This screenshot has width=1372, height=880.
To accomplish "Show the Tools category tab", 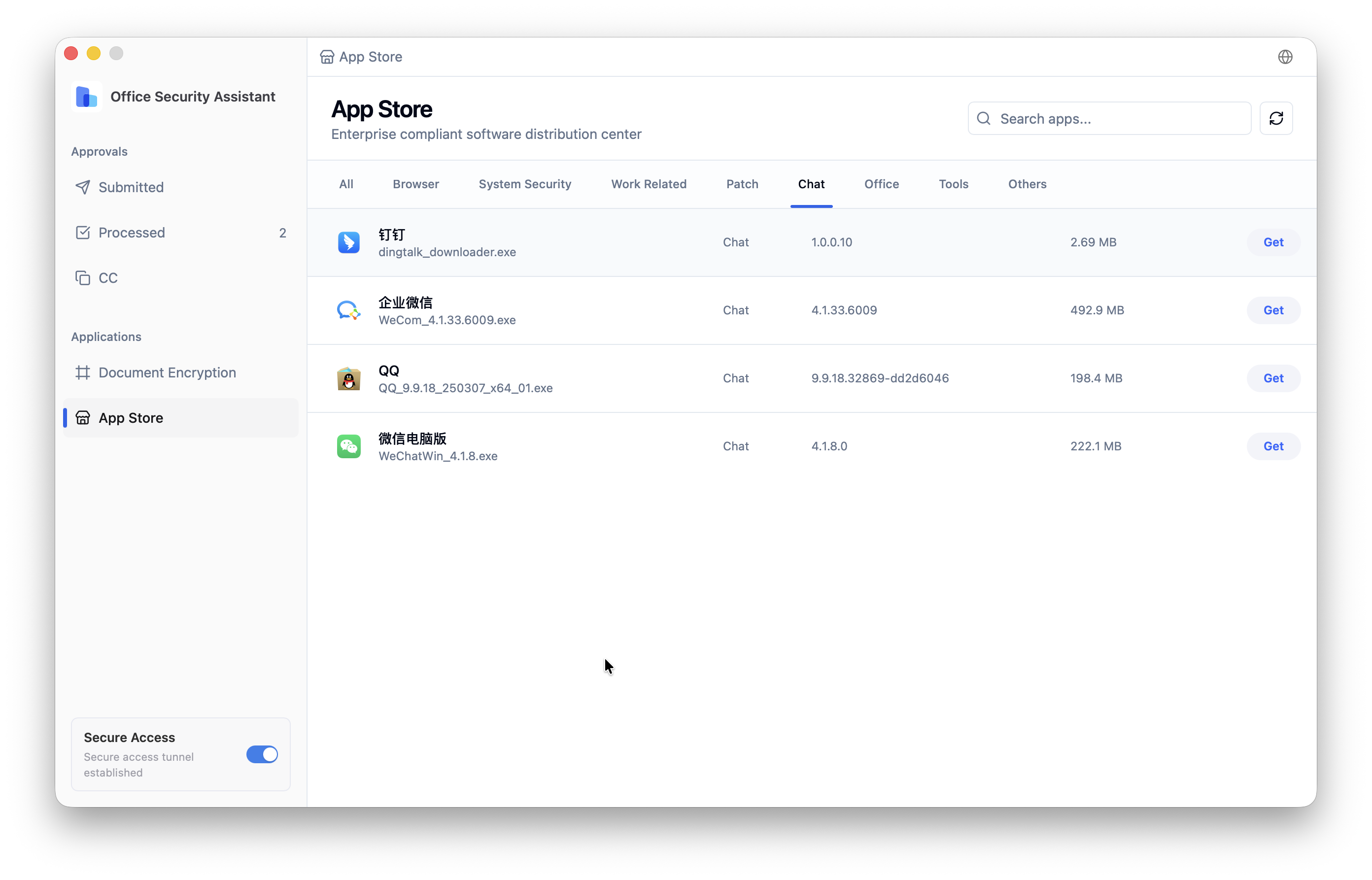I will pyautogui.click(x=953, y=184).
